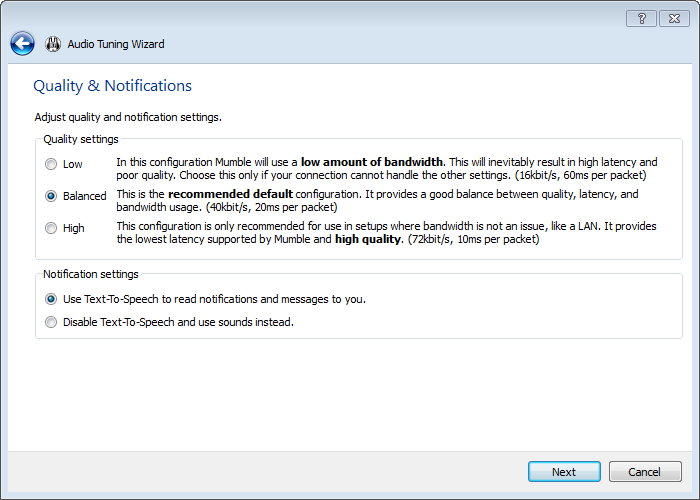This screenshot has width=700, height=500.
Task: Click the high quality LAN description text
Action: (387, 232)
